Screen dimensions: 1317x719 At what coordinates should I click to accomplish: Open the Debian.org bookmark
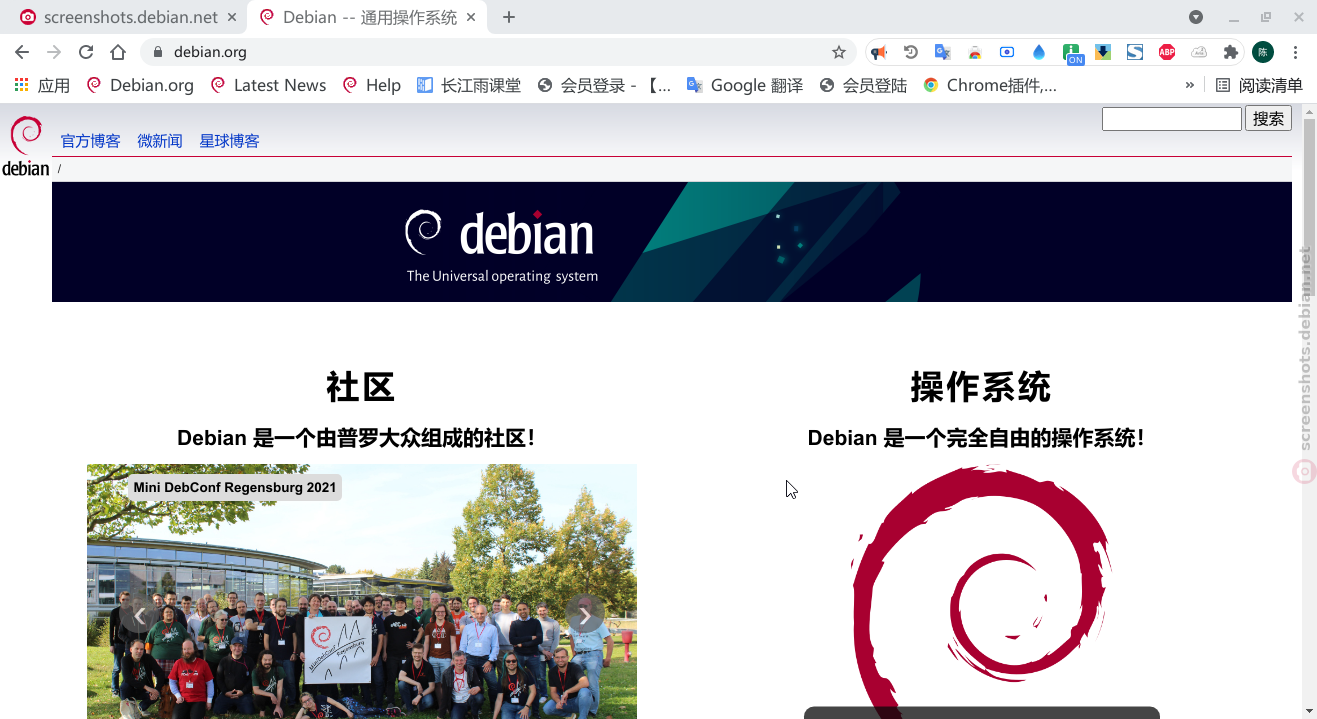140,85
